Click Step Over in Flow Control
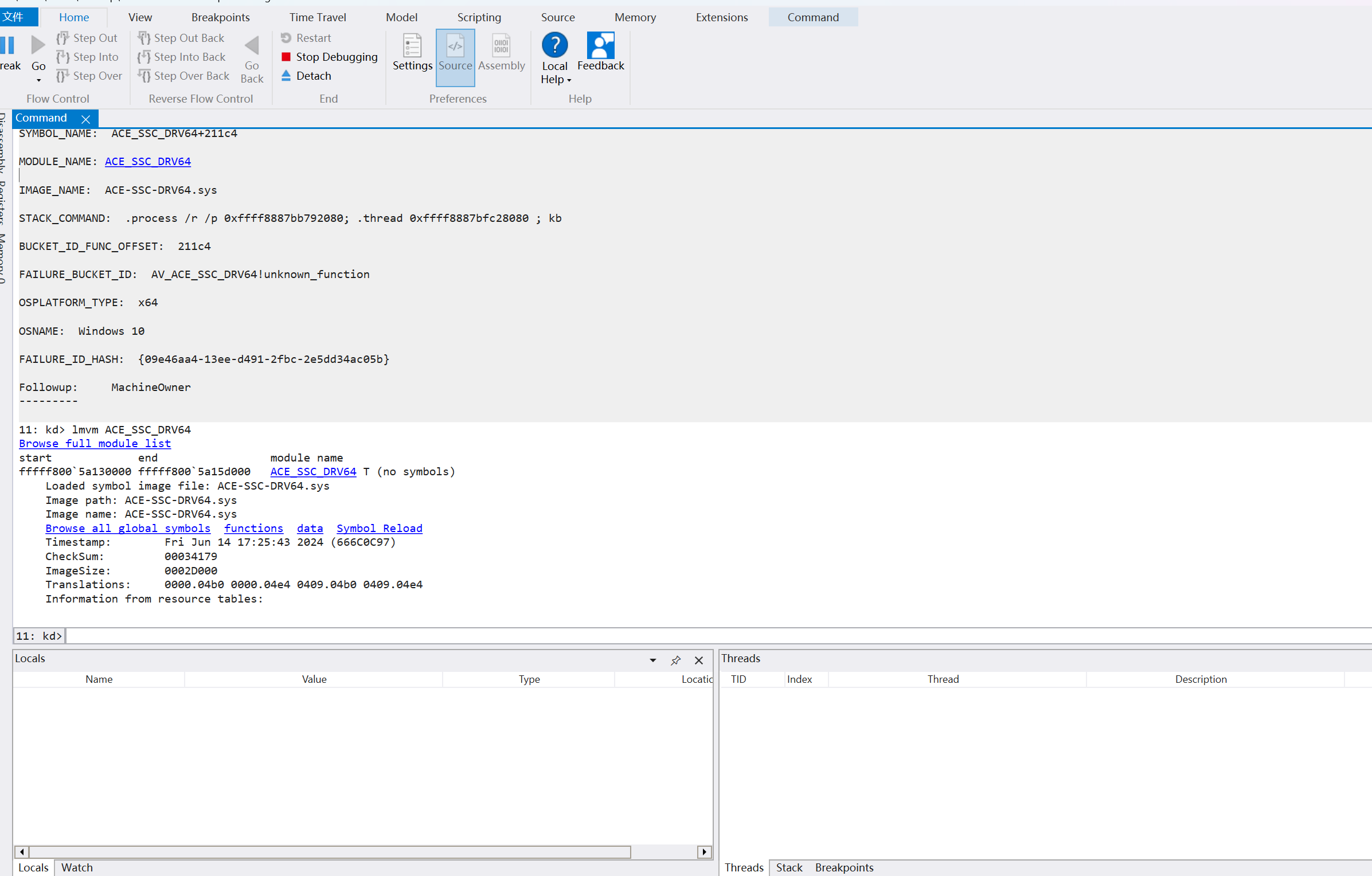Viewport: 1372px width, 876px height. click(x=89, y=76)
